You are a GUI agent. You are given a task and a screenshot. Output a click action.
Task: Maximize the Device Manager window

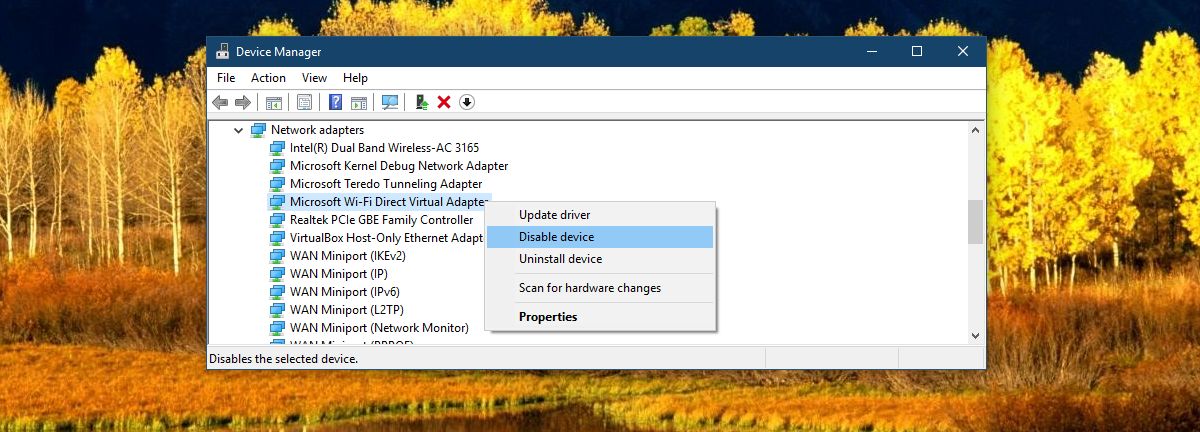(x=917, y=52)
